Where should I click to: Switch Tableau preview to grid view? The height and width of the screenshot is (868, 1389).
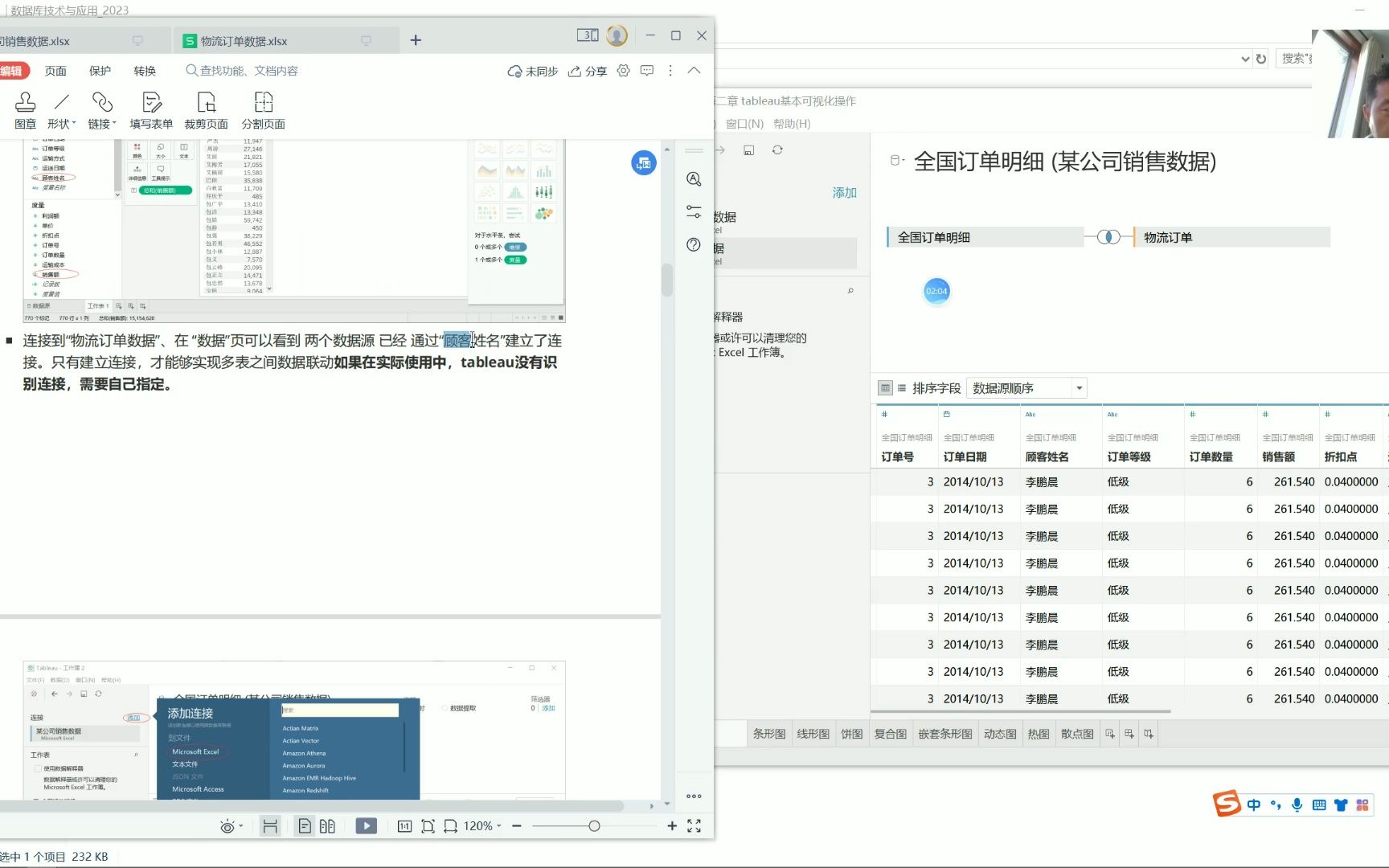(x=885, y=388)
